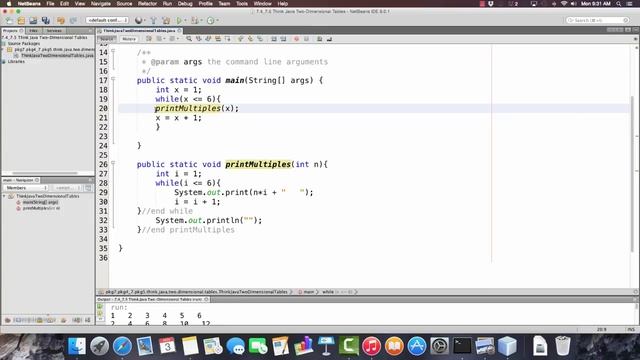Toggle Rectangular Selection editor icon
Image resolution: width=640 pixels, height=360 pixels.
[x=227, y=39]
